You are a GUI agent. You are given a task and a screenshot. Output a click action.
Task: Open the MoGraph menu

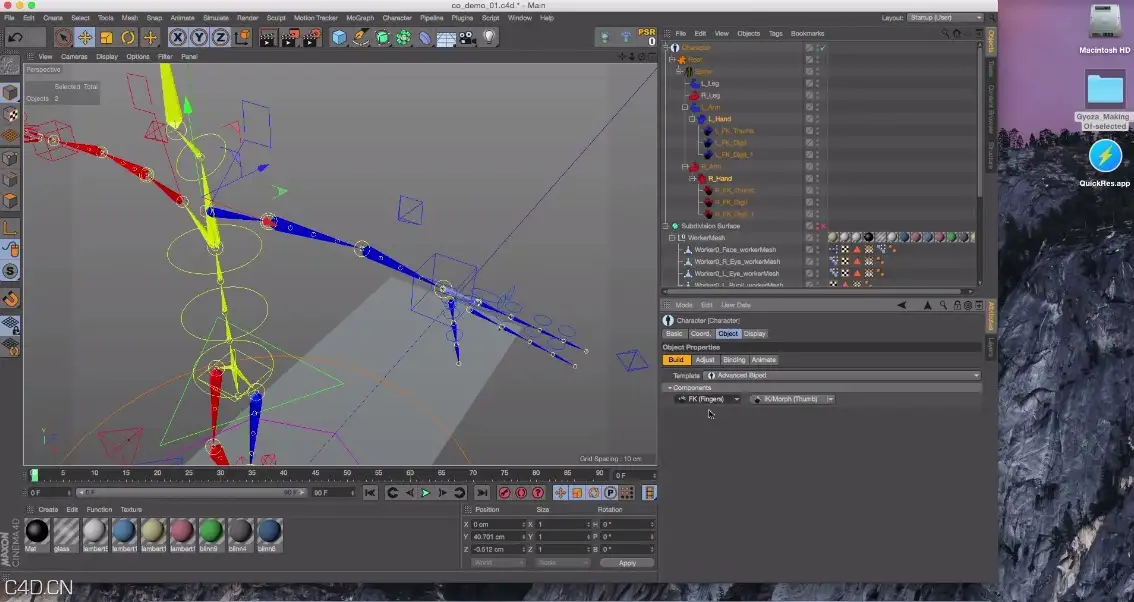tap(360, 17)
